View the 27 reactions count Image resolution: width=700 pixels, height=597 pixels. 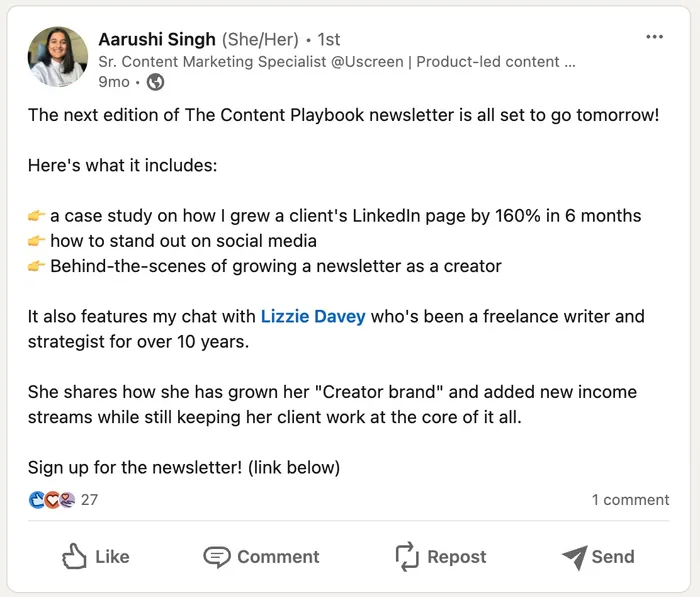pyautogui.click(x=89, y=500)
